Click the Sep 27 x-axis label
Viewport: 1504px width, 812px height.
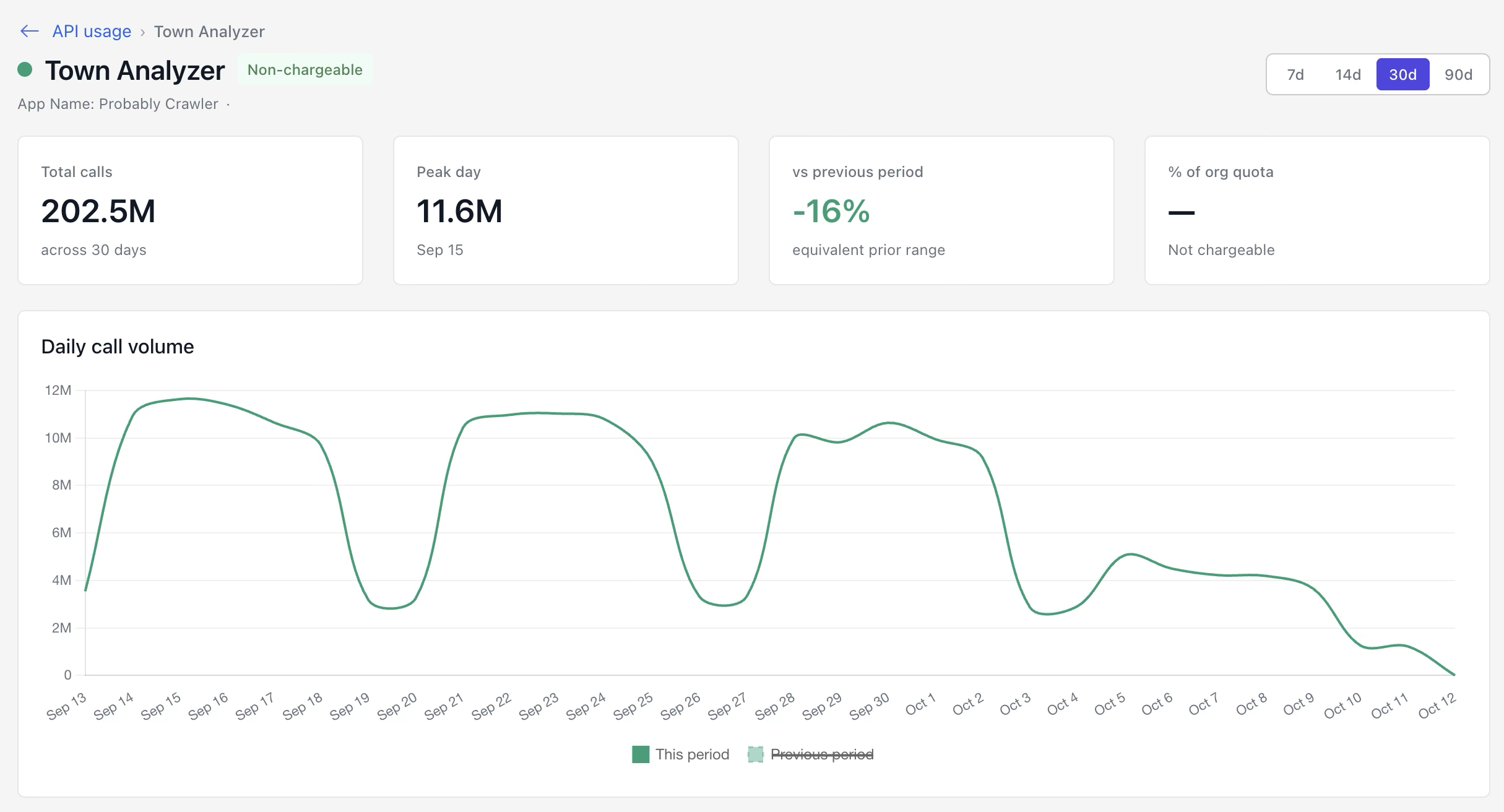(x=728, y=706)
